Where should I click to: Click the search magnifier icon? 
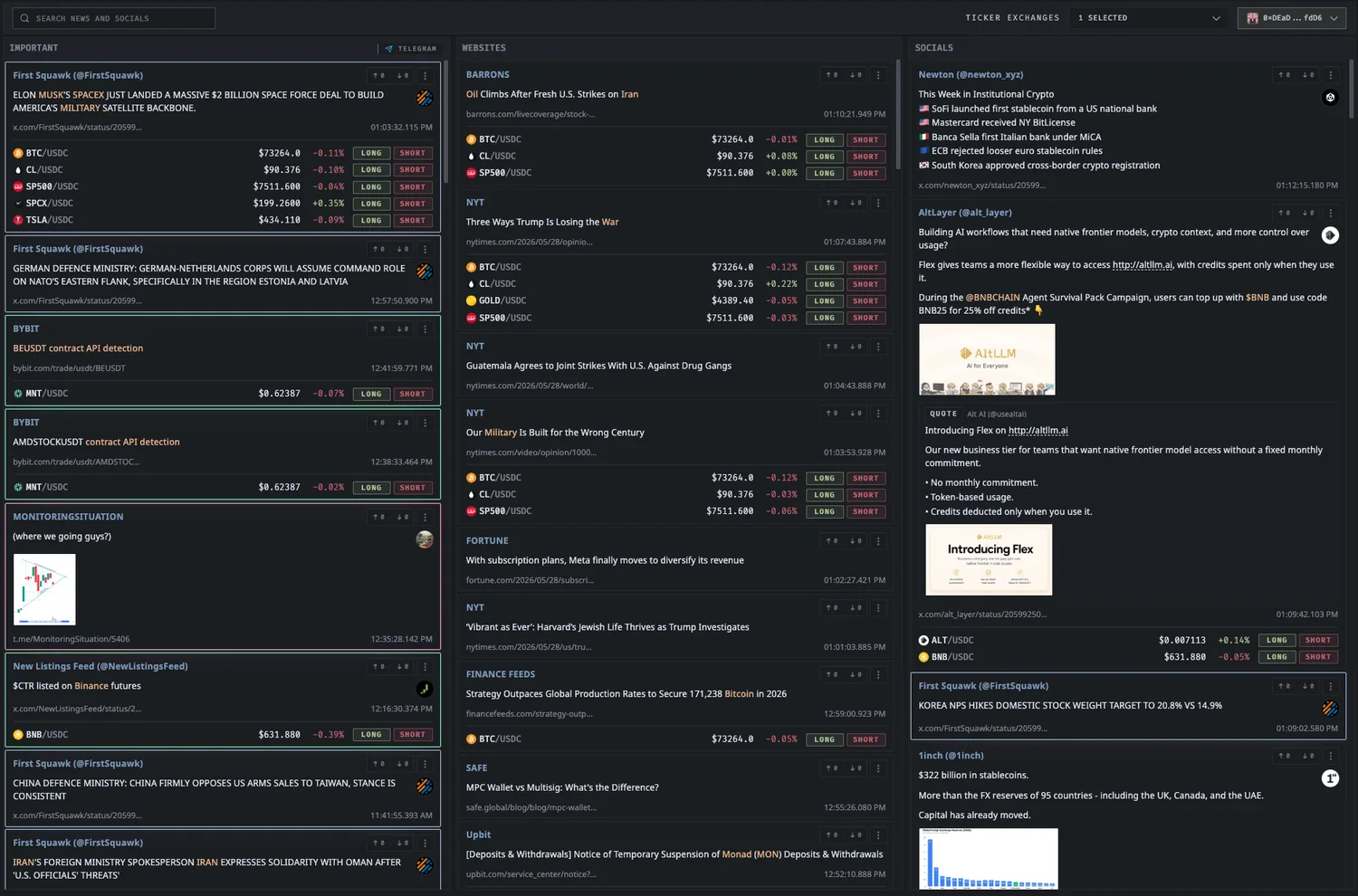pos(25,18)
